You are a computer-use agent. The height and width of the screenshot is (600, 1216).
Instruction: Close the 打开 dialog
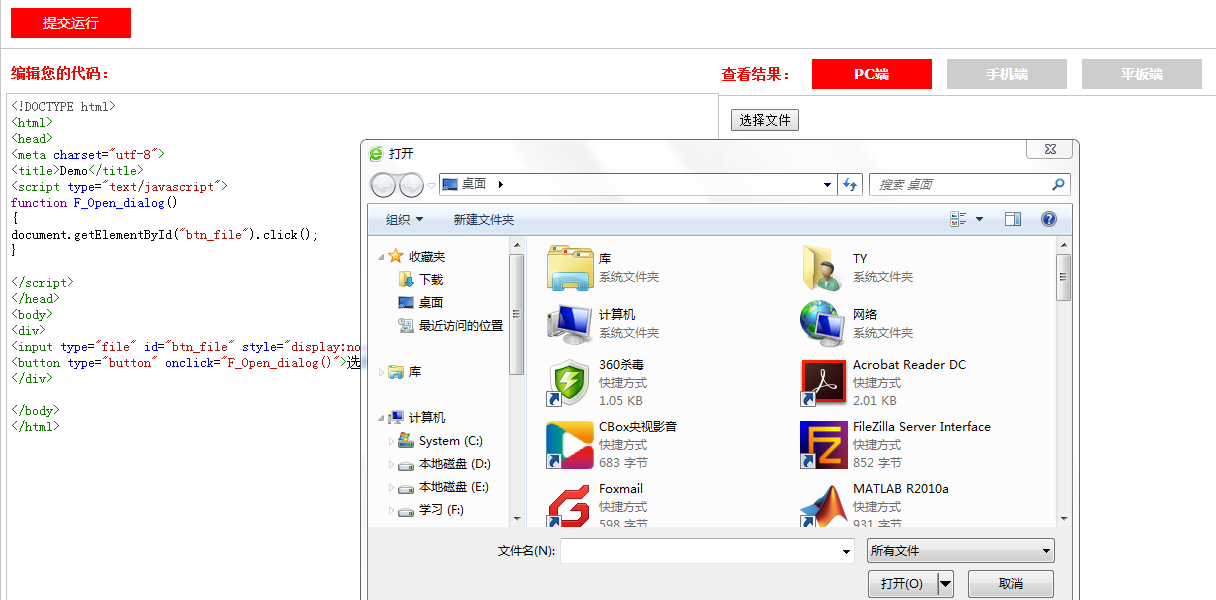pyautogui.click(x=1051, y=149)
